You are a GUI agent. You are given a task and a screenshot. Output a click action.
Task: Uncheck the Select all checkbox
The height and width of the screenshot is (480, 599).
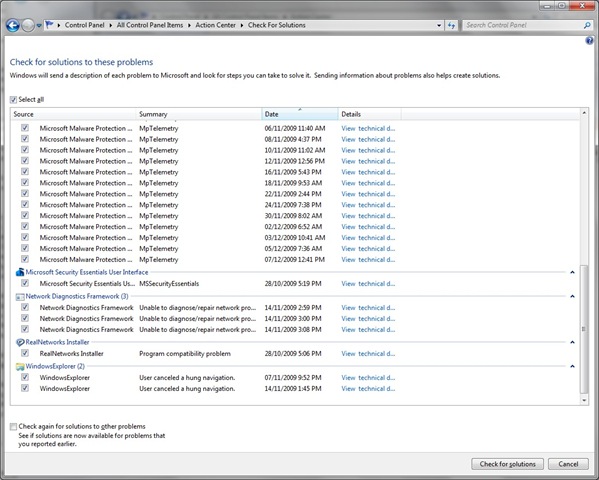[x=13, y=100]
